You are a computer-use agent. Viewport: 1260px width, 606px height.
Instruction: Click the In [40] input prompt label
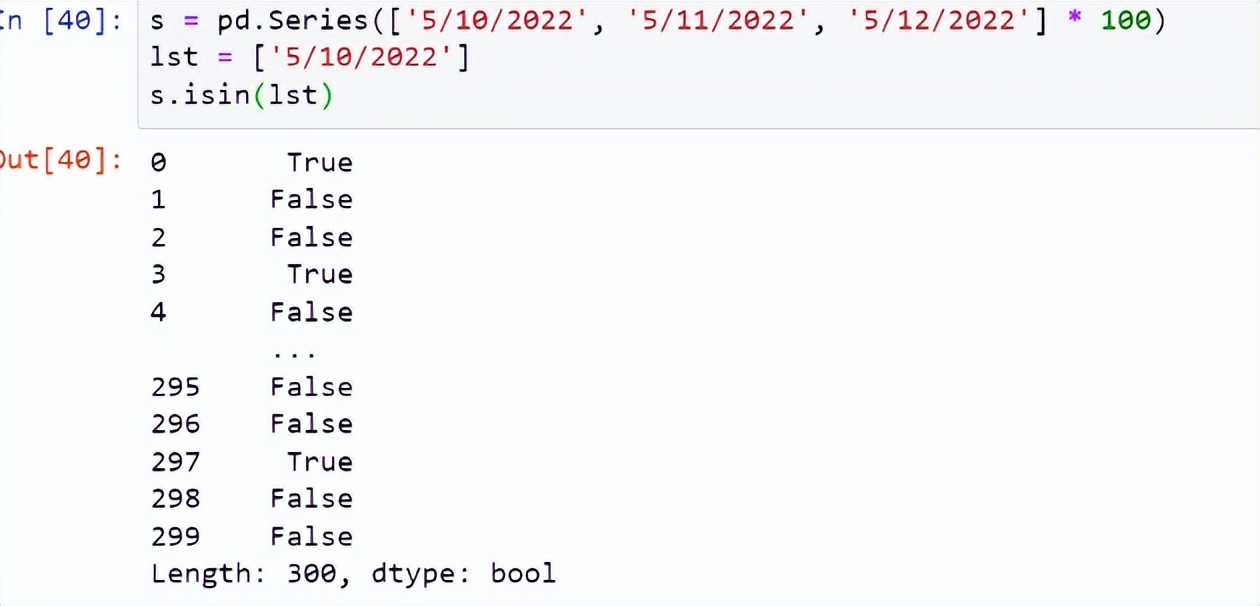(x=60, y=21)
